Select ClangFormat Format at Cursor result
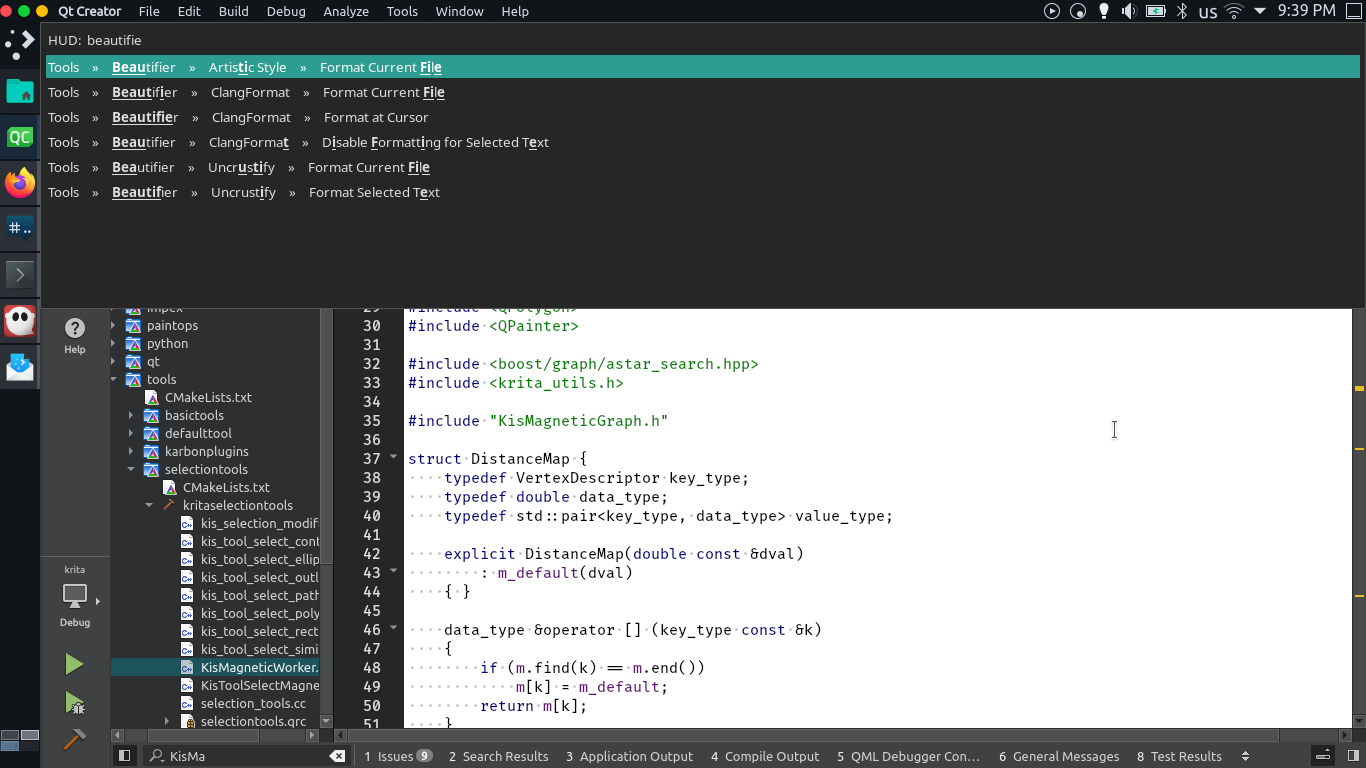 [x=703, y=117]
